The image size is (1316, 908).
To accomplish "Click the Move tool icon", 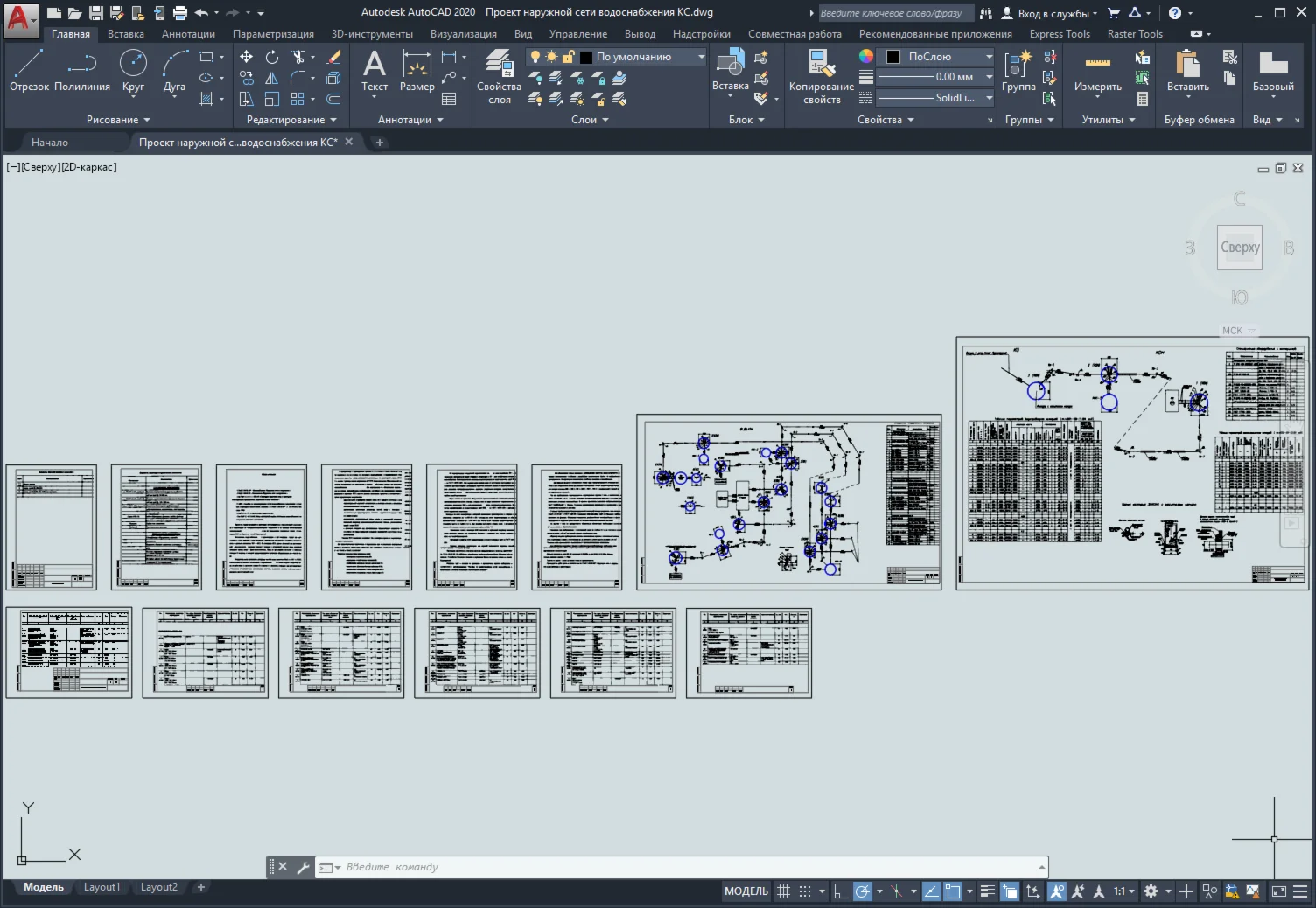I will coord(247,57).
